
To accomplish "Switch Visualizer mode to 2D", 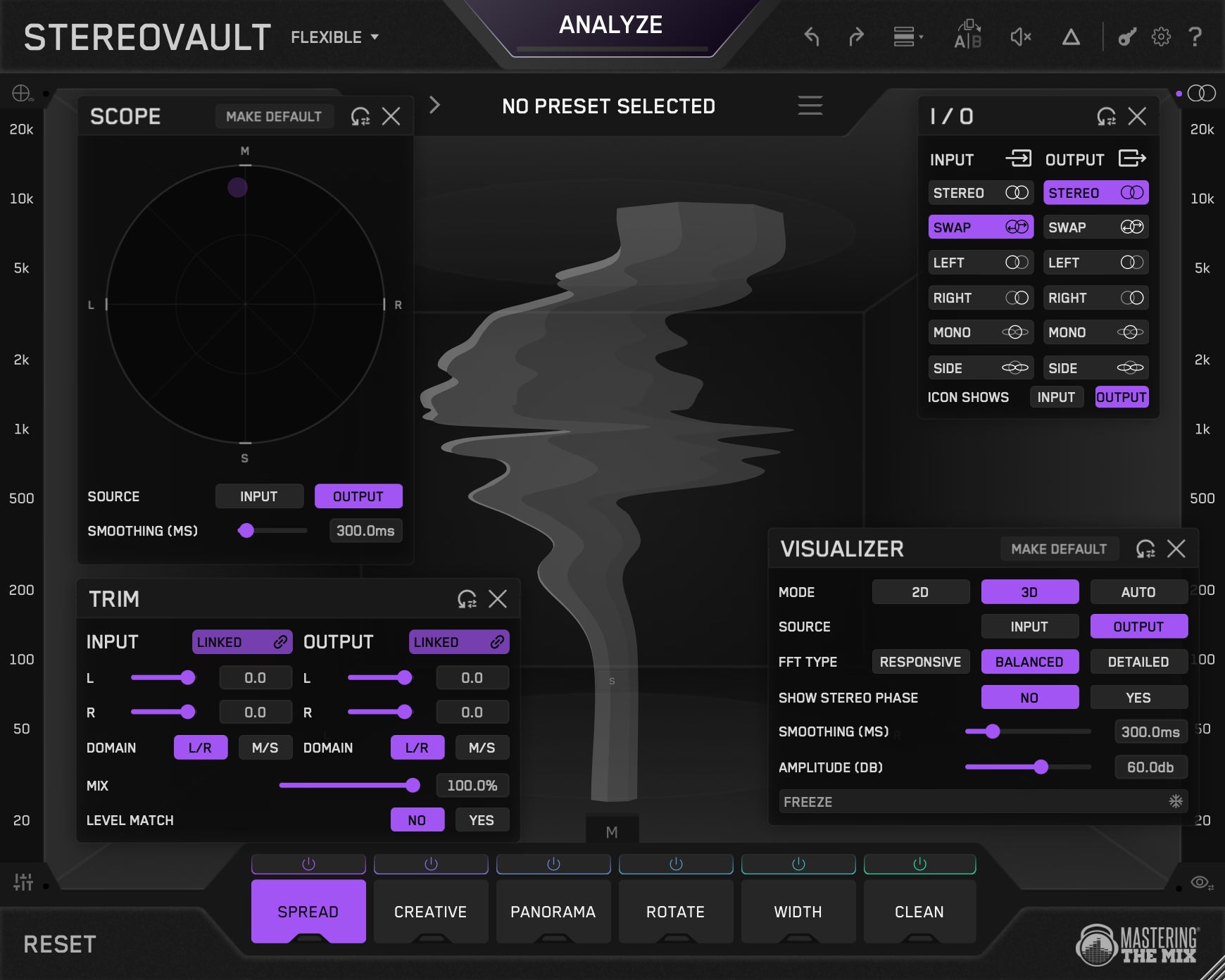I will (x=920, y=592).
